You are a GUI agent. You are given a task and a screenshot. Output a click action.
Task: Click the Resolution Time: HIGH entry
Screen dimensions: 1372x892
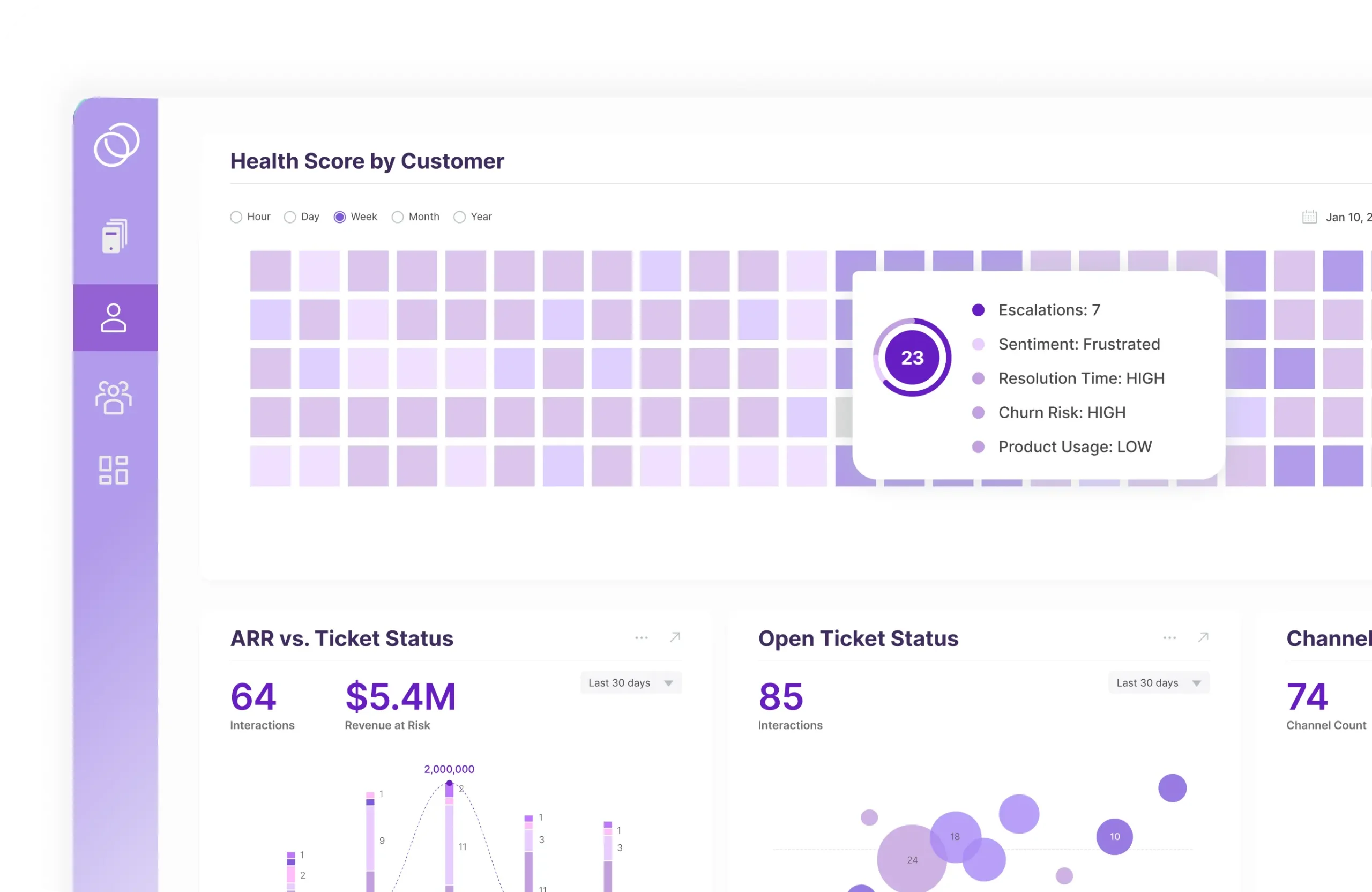coord(1068,378)
